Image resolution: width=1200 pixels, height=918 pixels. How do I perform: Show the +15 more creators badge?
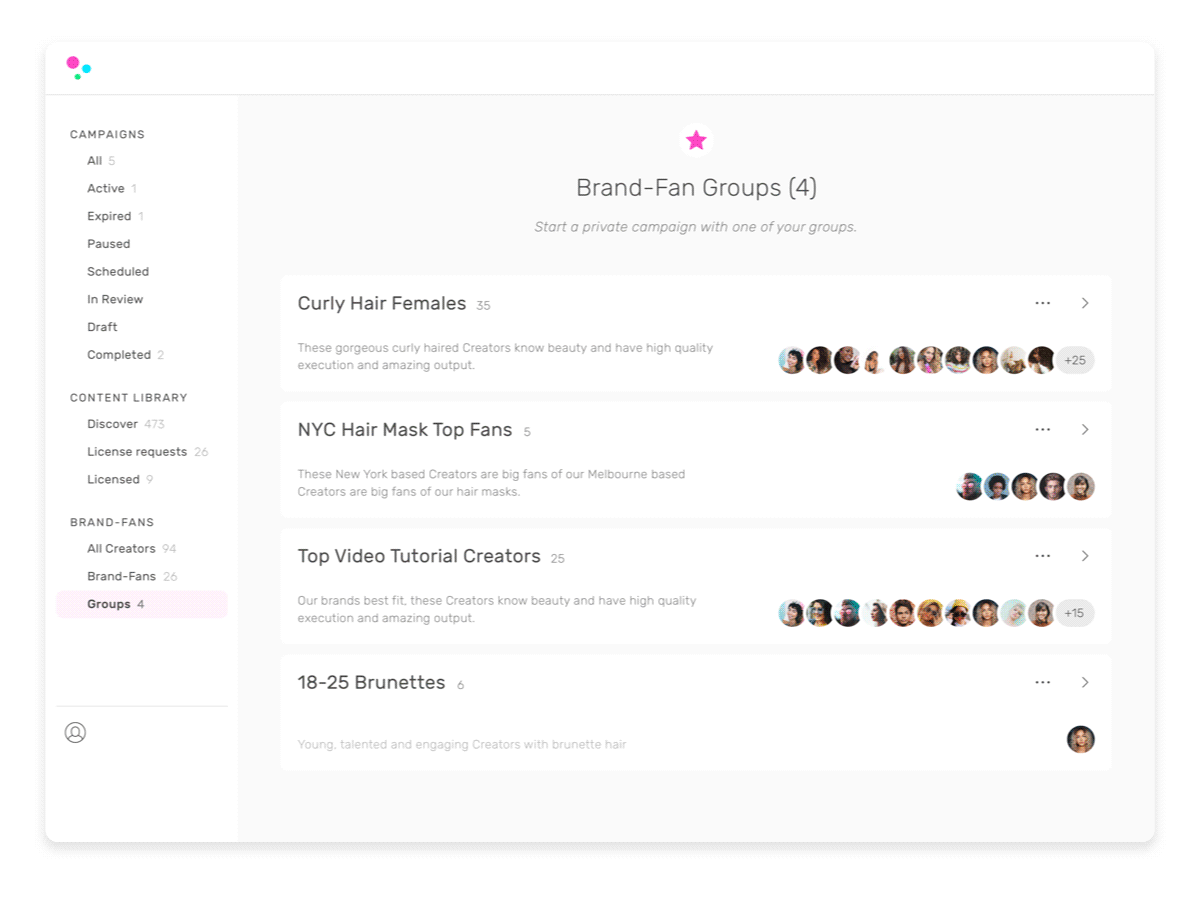[1074, 613]
